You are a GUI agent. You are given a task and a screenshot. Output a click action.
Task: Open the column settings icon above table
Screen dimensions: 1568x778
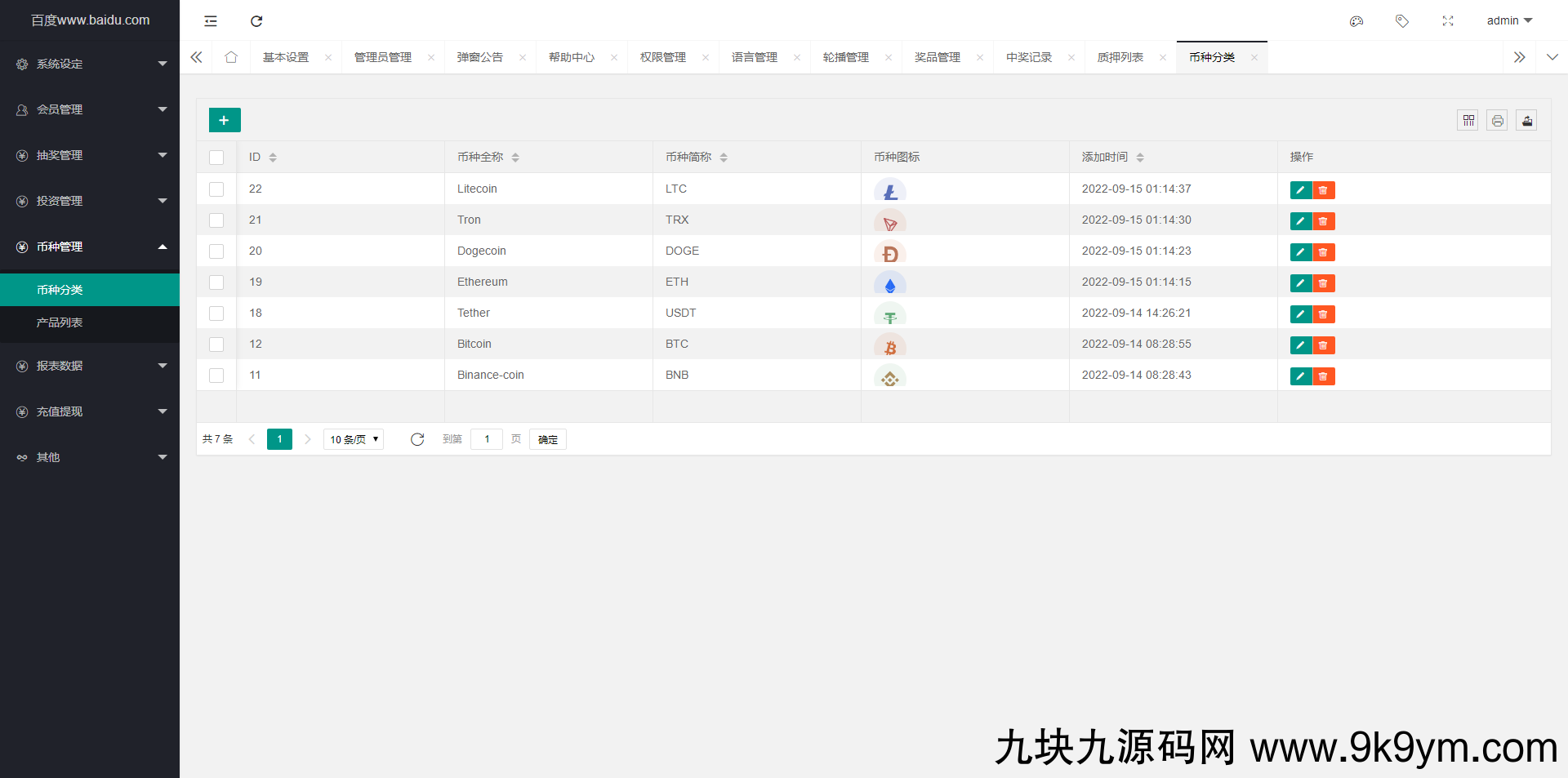[x=1468, y=120]
